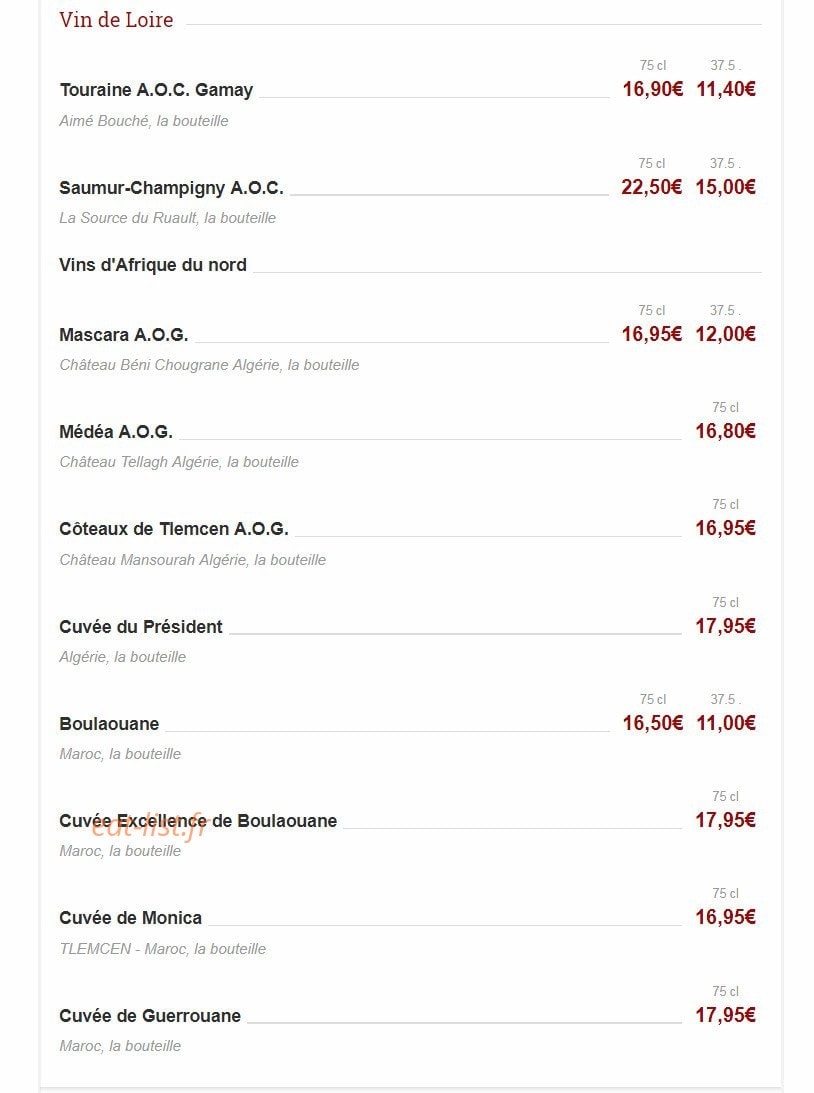
Task: Select Côteaux de Tlemcen A.O.G.
Action: 174,529
